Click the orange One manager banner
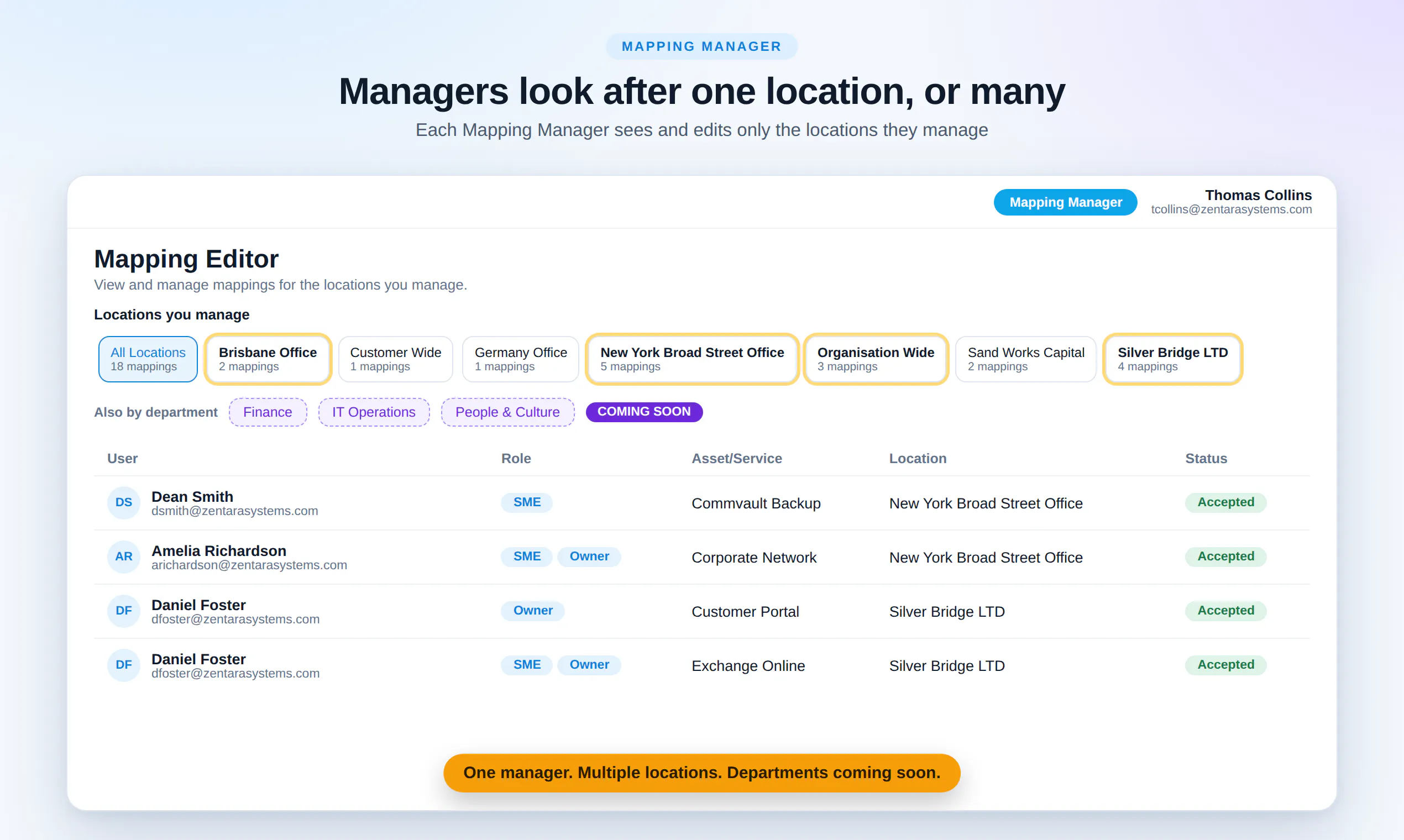 701,773
